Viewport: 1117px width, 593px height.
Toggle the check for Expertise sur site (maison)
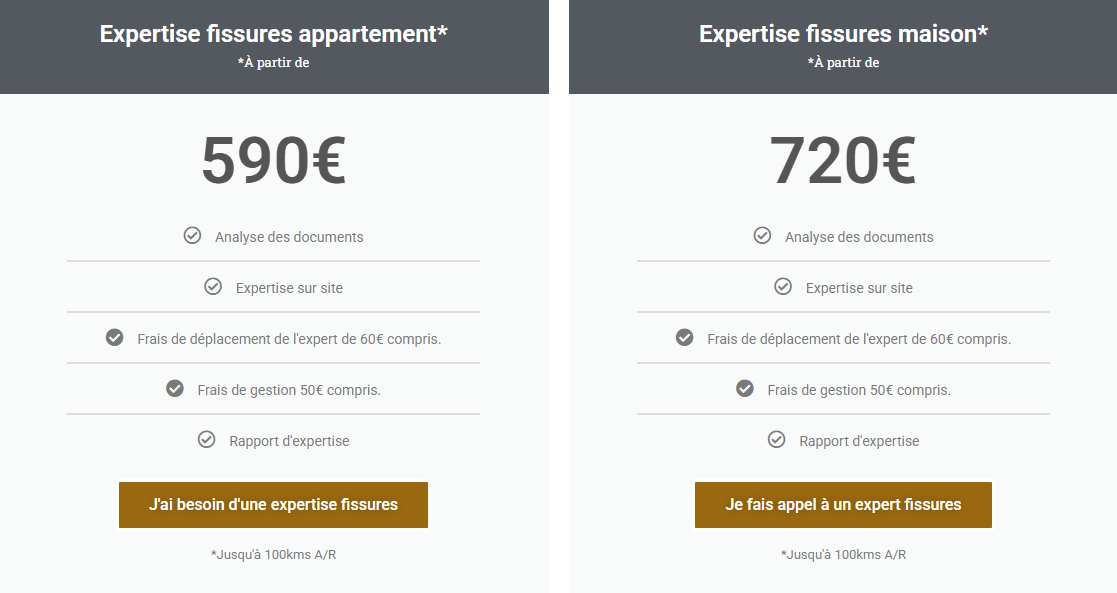783,286
